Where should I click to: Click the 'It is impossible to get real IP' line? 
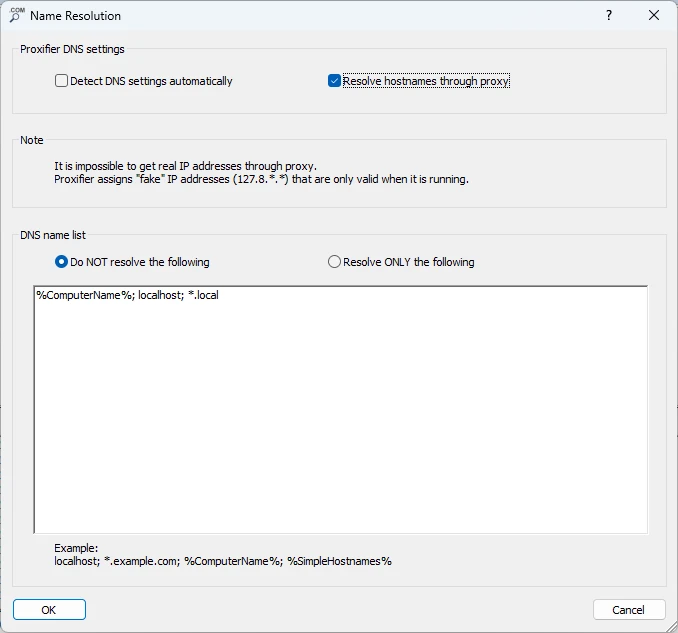point(185,166)
